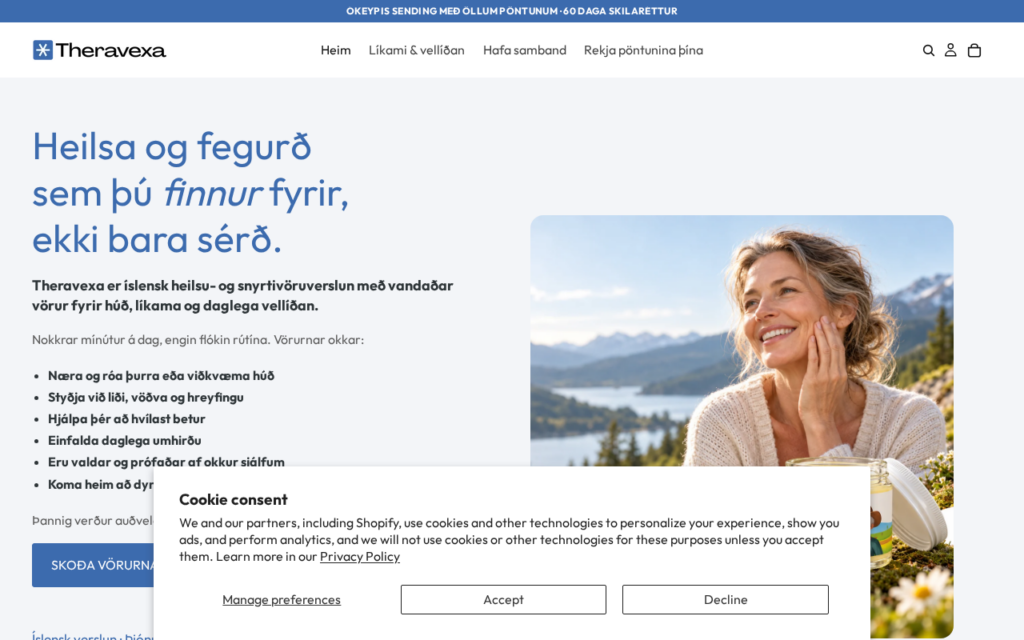Open the Privacy Policy link
Image resolution: width=1024 pixels, height=640 pixels.
360,556
